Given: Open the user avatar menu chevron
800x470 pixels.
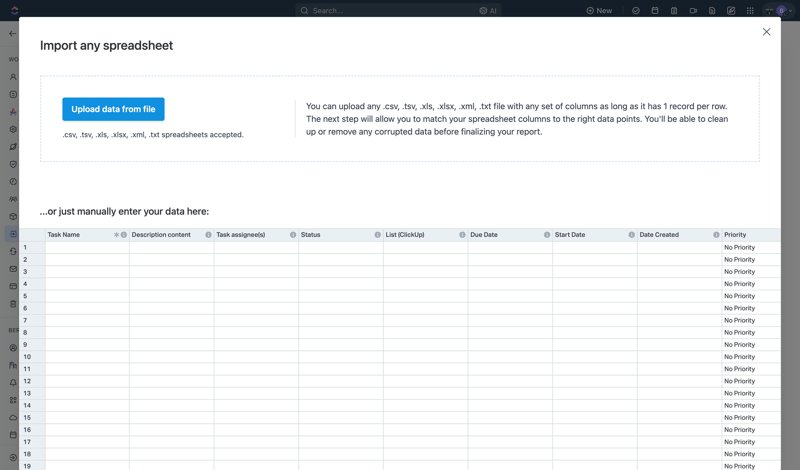Looking at the screenshot, I should point(791,11).
